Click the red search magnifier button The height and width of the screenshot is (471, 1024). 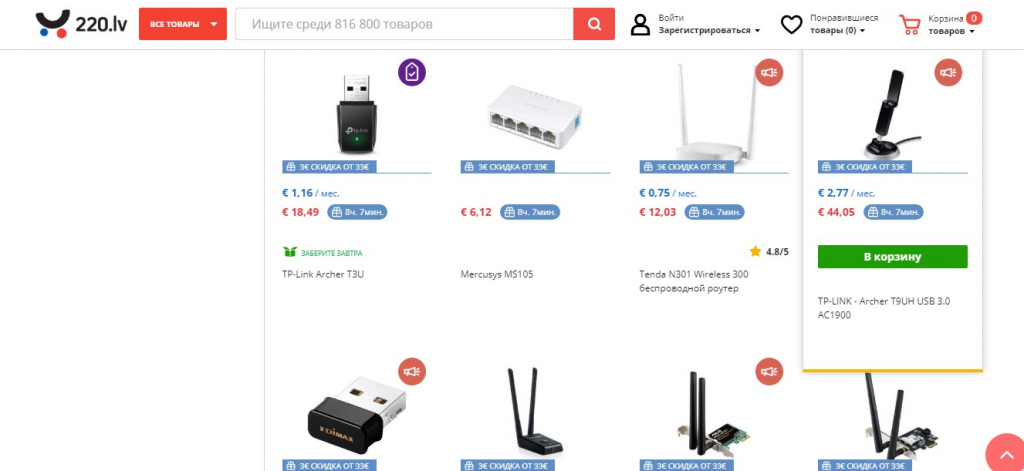coord(594,24)
